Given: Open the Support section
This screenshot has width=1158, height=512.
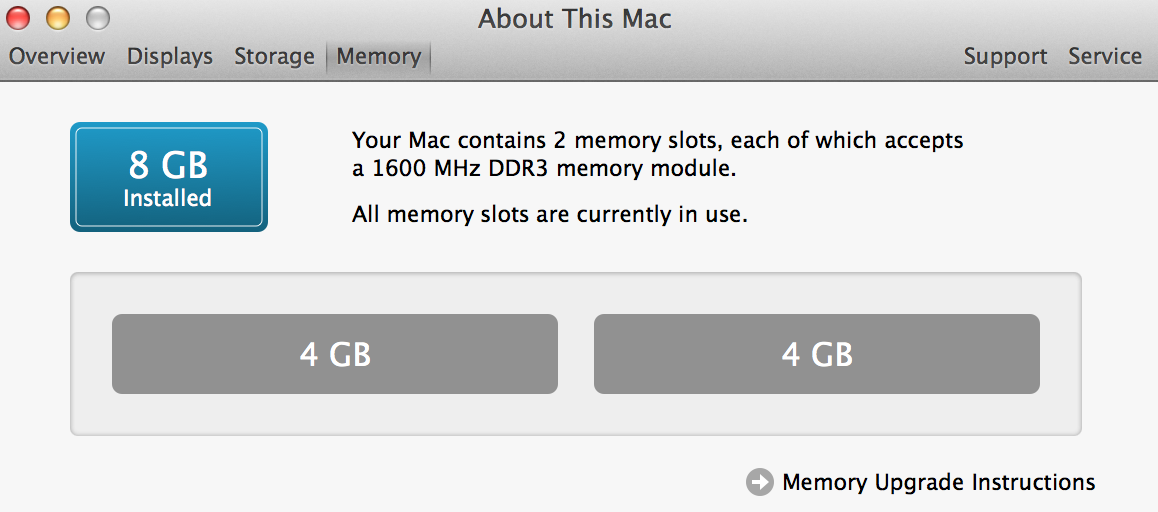Looking at the screenshot, I should (x=1005, y=57).
